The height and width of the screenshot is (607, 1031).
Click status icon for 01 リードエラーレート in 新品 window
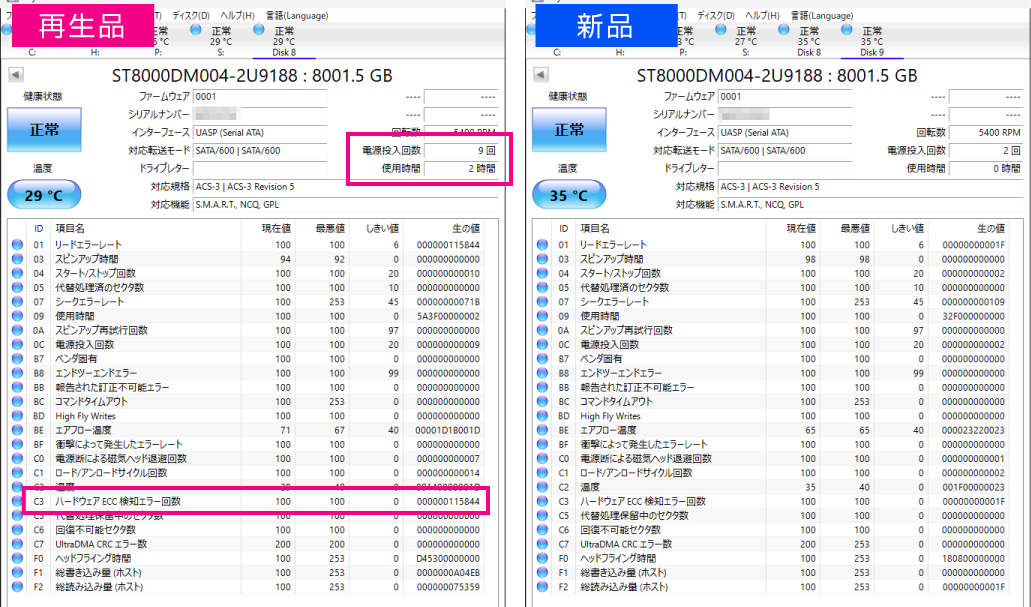[542, 245]
